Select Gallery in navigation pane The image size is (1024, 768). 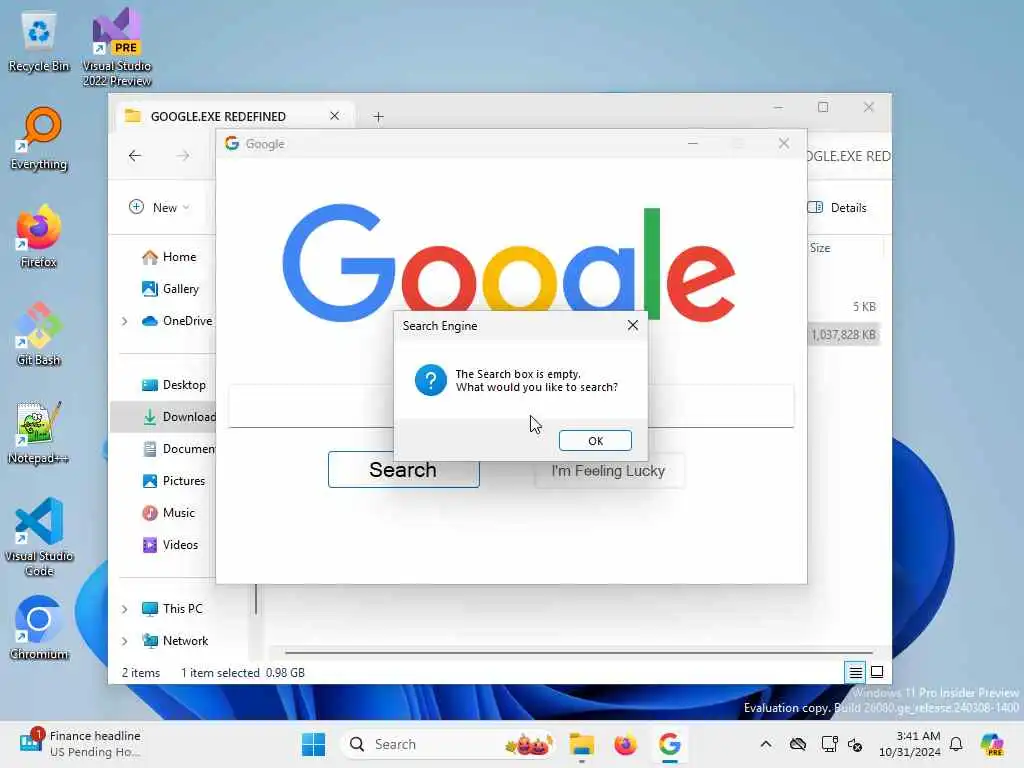click(170, 289)
